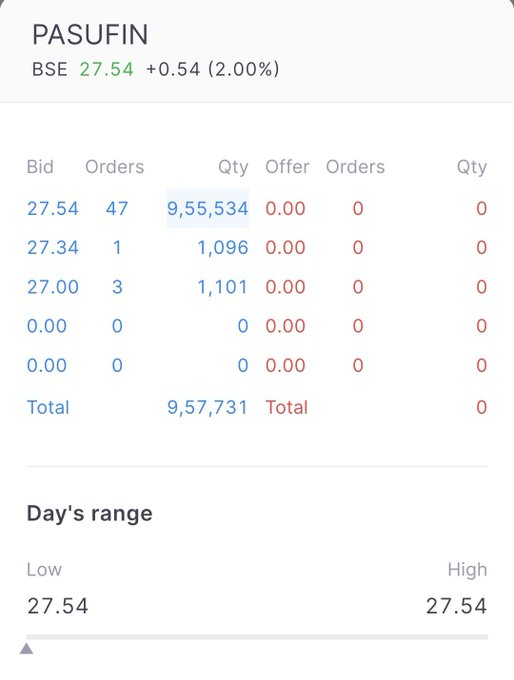Tap the PASUFIN stock title
Viewport: 514px width, 680px height.
tap(90, 35)
